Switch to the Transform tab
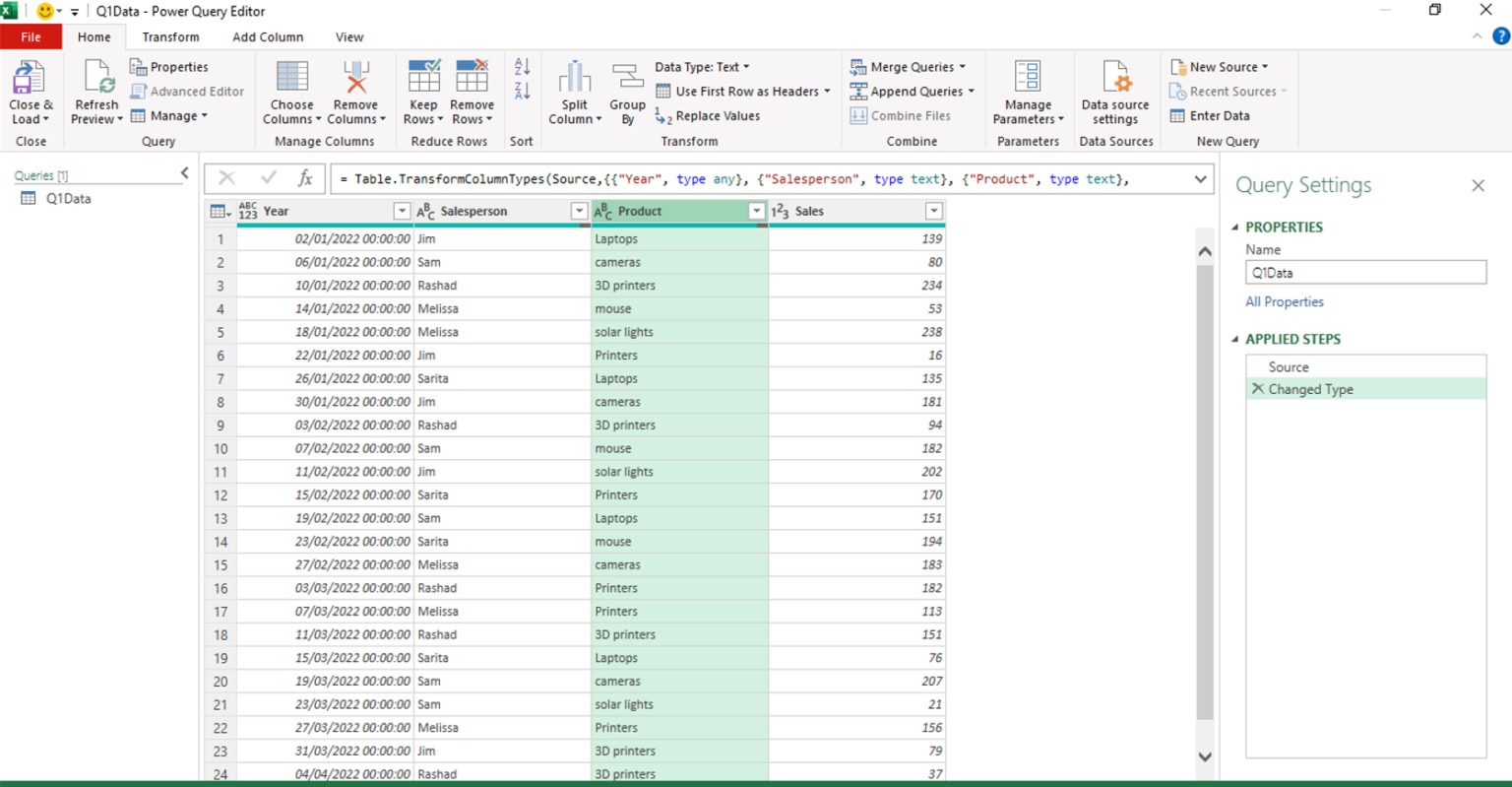 tap(170, 36)
